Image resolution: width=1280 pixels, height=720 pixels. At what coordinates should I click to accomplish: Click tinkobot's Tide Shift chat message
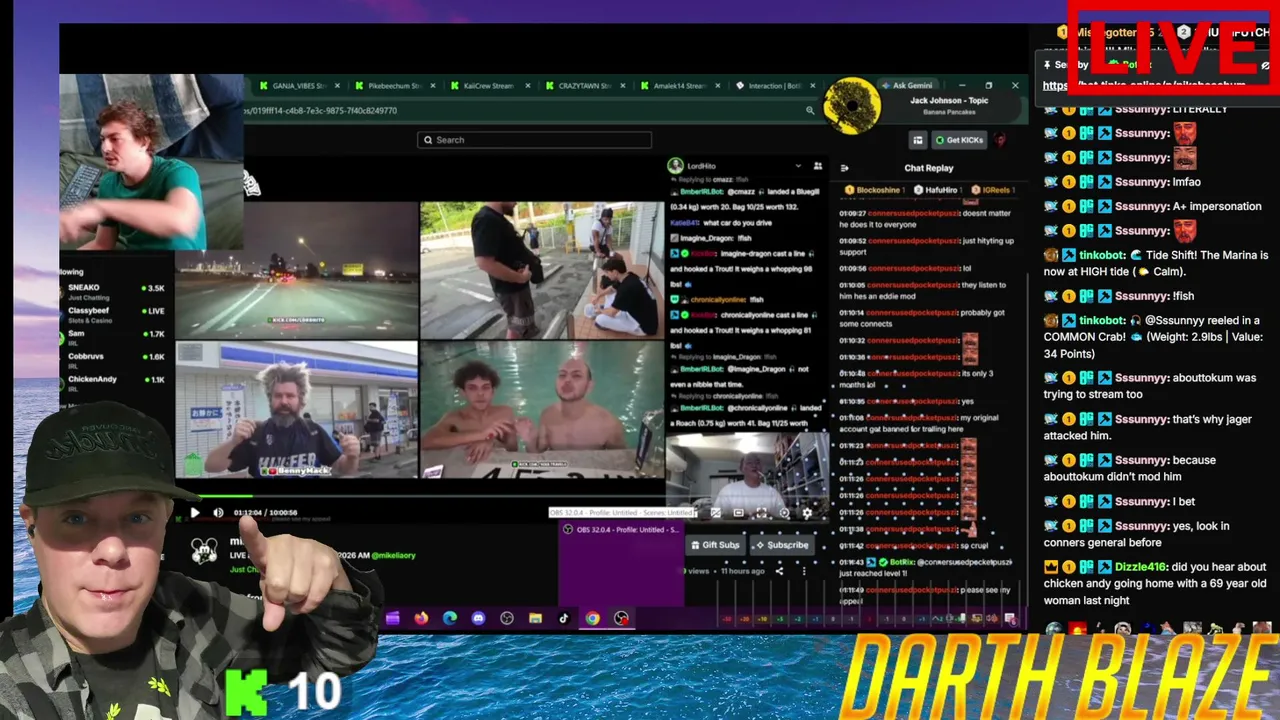coord(1156,263)
